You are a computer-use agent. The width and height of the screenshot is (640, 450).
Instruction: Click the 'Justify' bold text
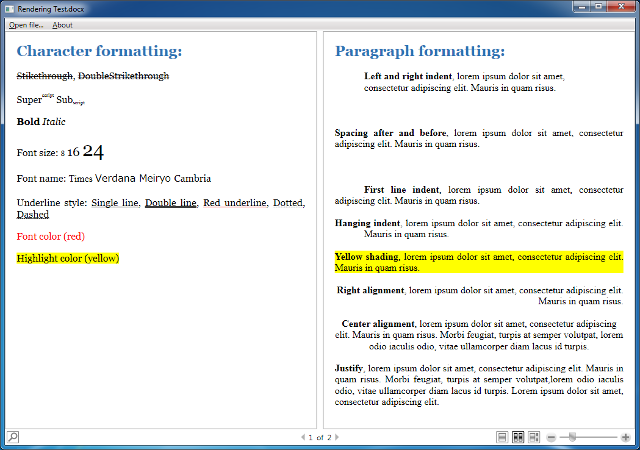[349, 368]
